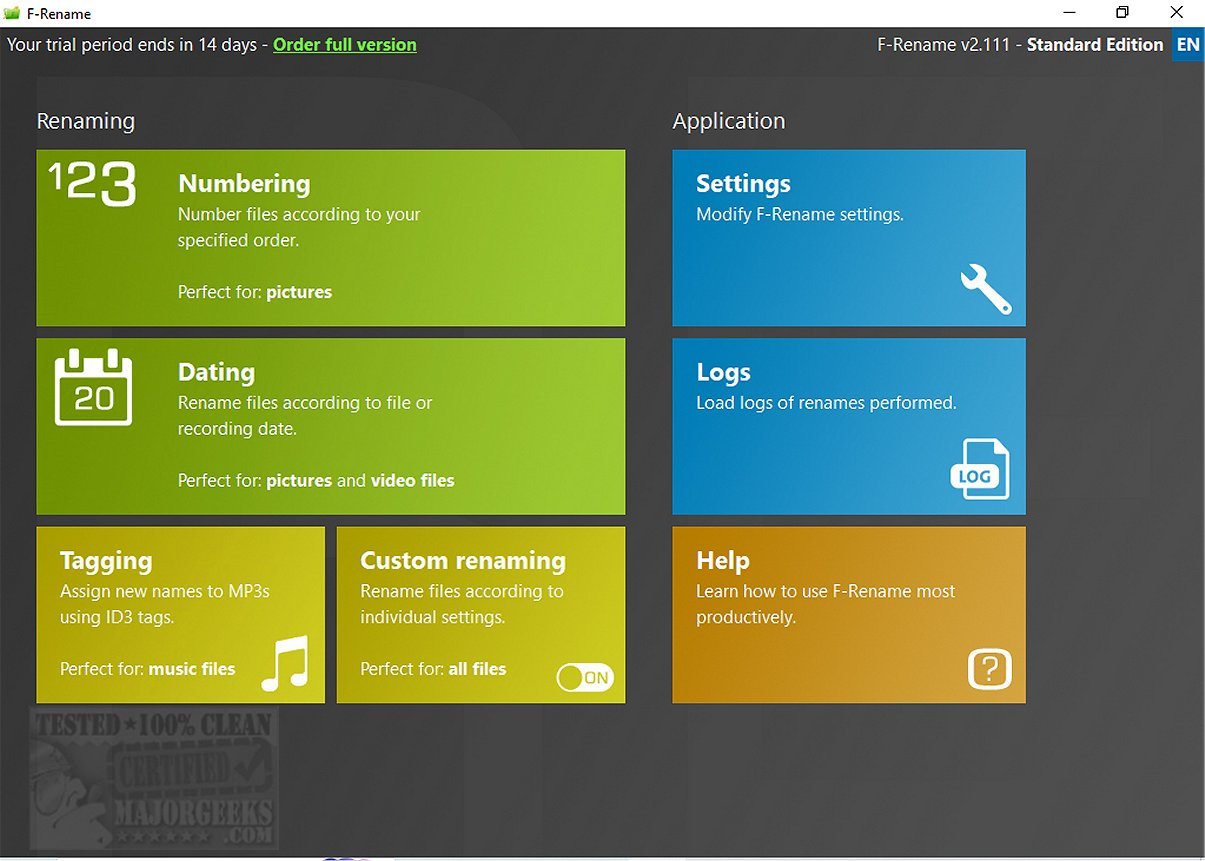Image resolution: width=1205 pixels, height=861 pixels.
Task: Select the Tagging tile title
Action: tap(106, 561)
